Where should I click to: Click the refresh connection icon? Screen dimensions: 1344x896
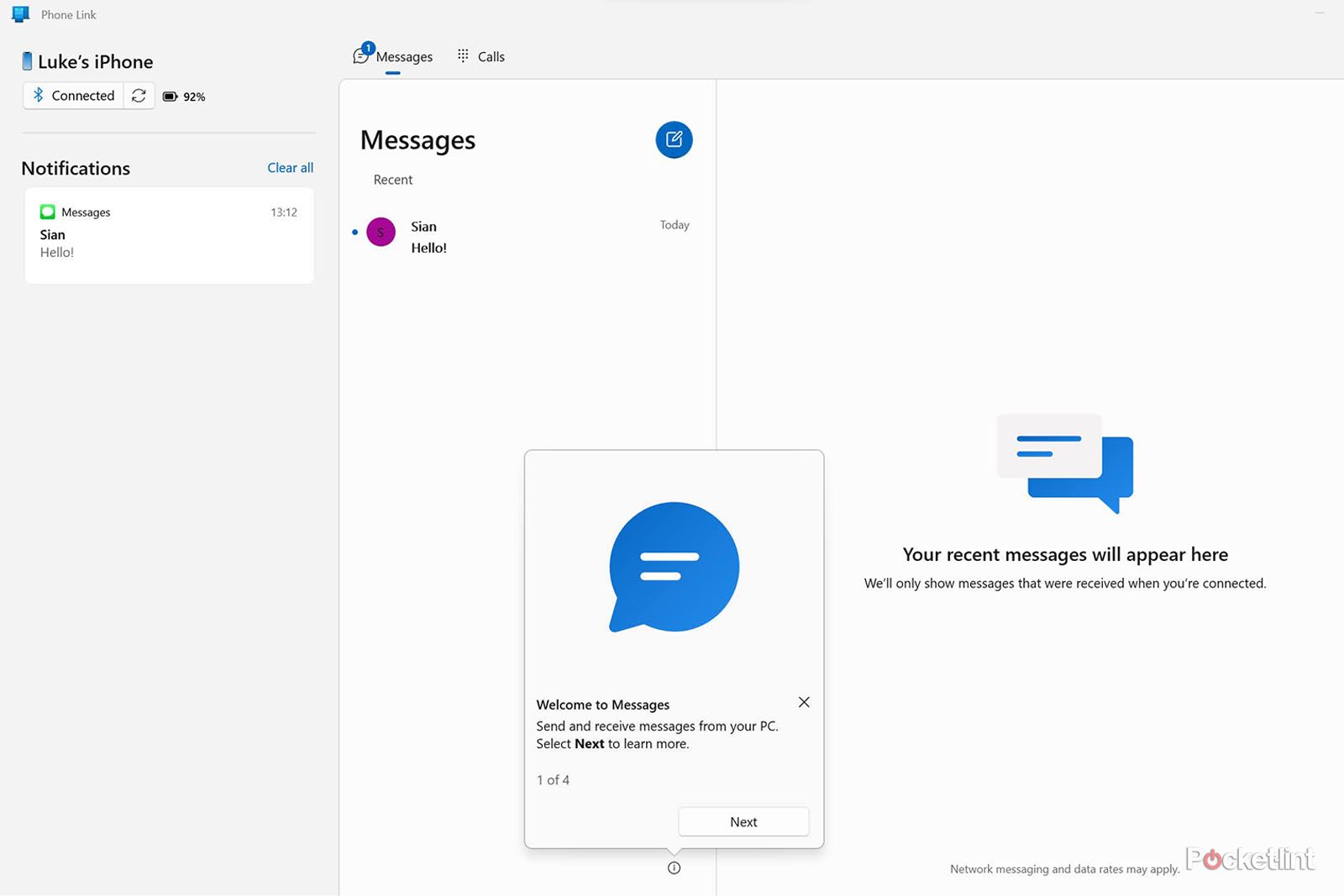[x=139, y=96]
